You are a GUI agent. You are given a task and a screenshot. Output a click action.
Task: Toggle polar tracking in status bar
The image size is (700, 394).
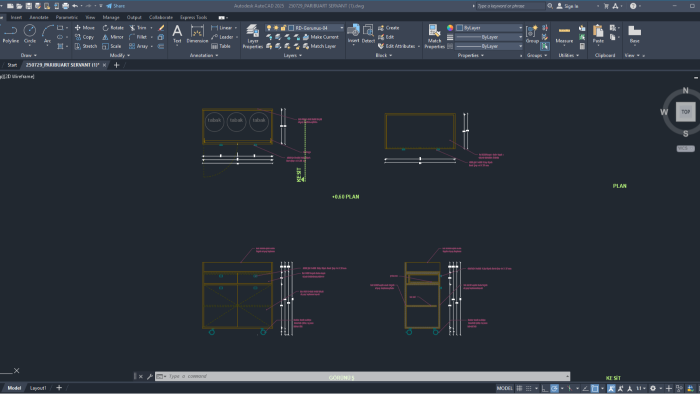point(554,388)
